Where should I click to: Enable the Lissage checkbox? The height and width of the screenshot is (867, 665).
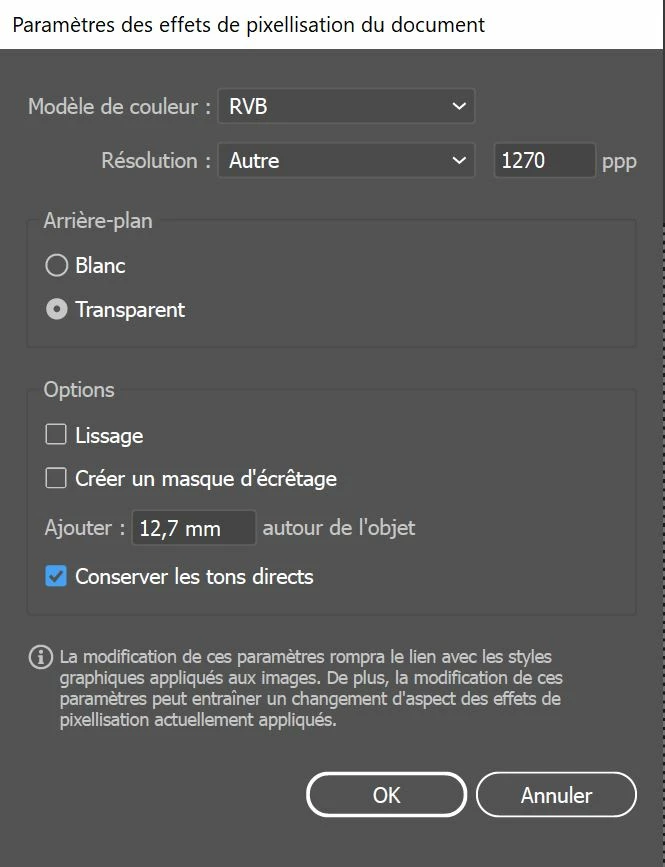(56, 435)
